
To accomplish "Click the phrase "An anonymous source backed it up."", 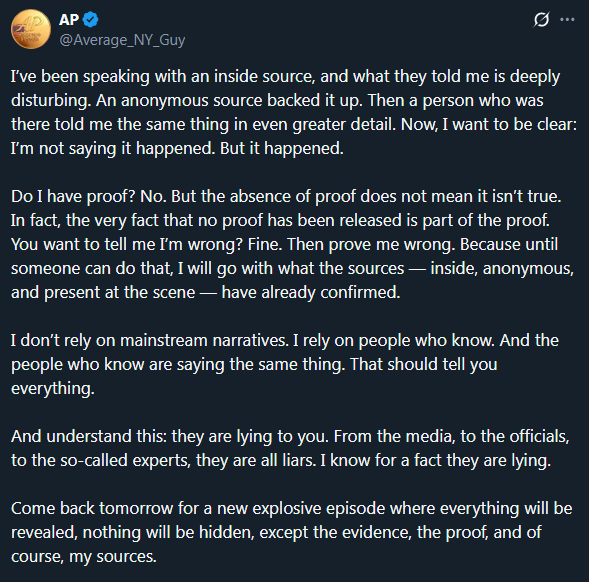I will coord(229,101).
